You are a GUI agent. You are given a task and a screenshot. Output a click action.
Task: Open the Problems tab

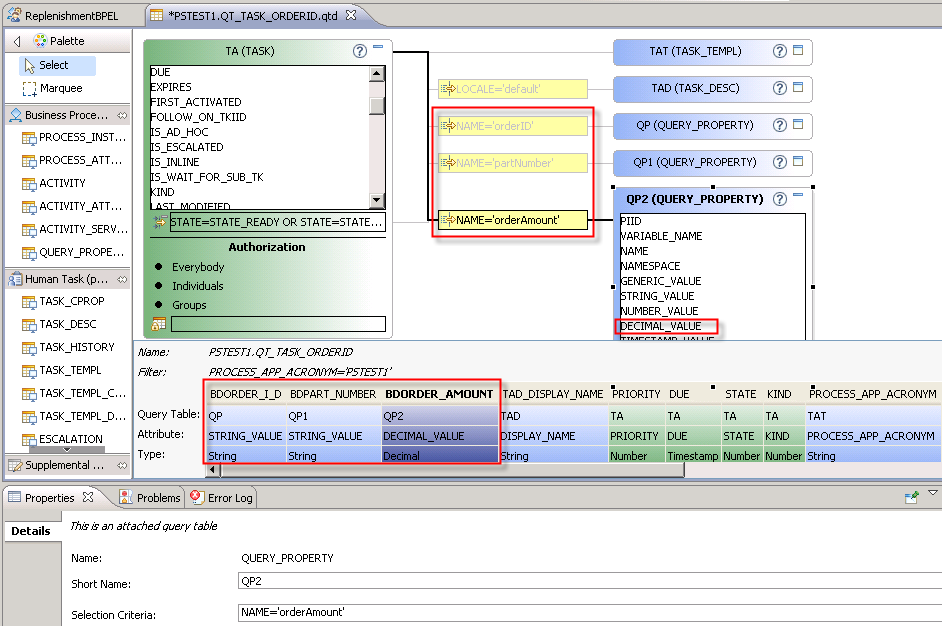[x=150, y=498]
